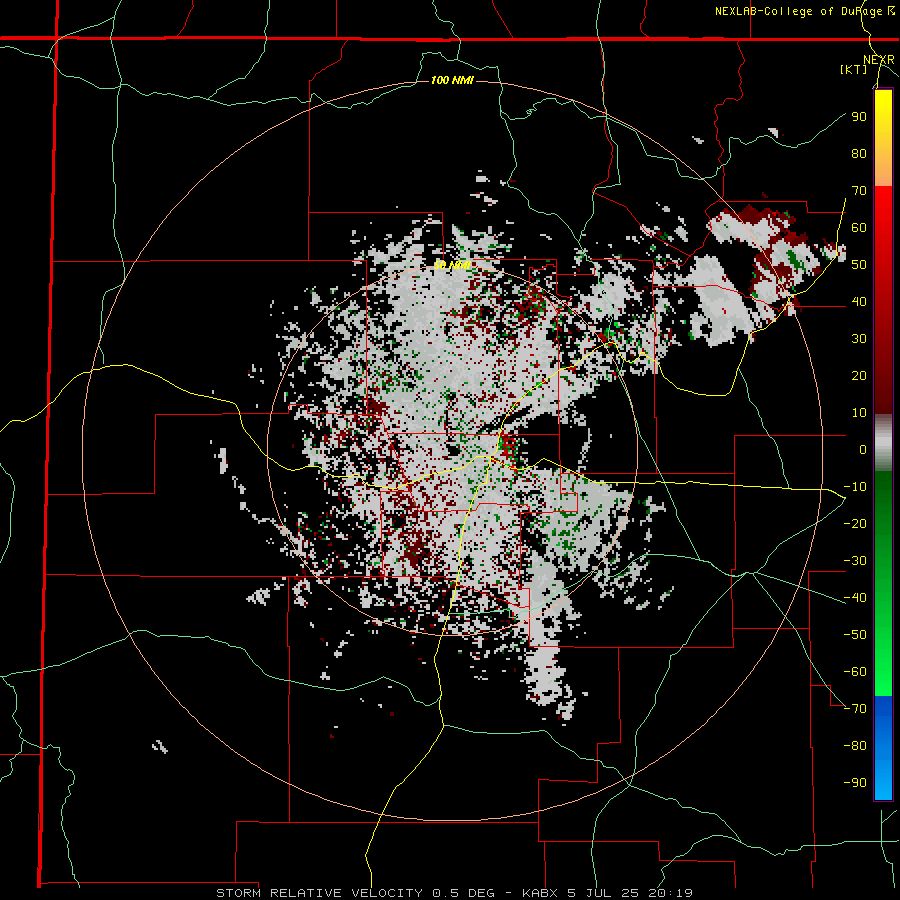The height and width of the screenshot is (900, 900).
Task: Click the -50 knot scale label
Action: click(855, 635)
